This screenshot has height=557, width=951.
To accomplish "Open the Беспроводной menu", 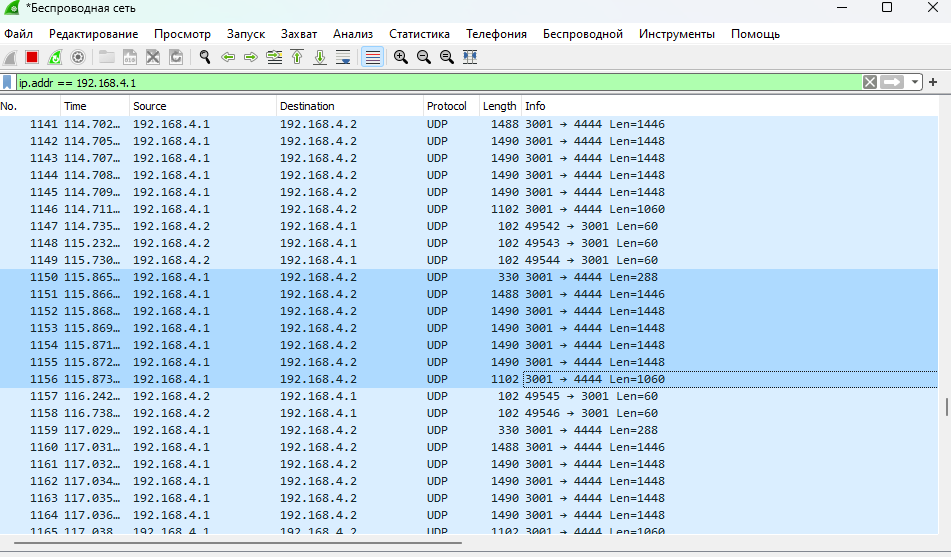I will [x=583, y=34].
